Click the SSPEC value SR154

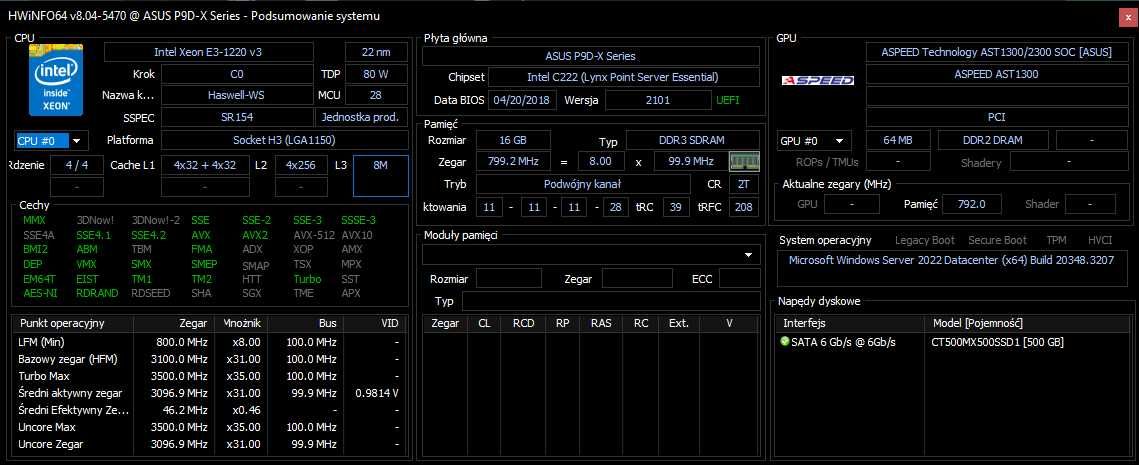click(236, 117)
